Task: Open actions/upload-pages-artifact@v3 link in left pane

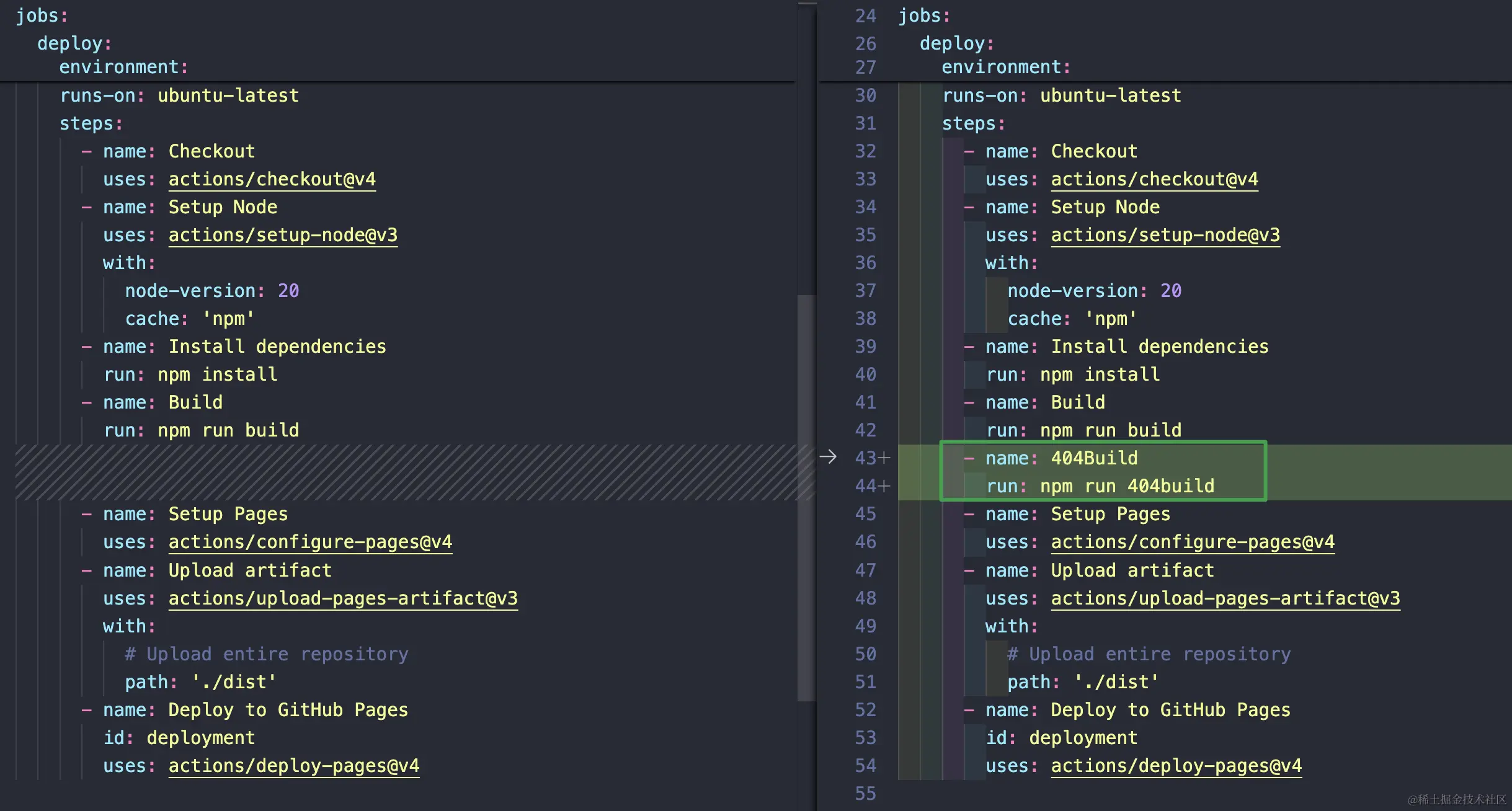Action: tap(342, 598)
